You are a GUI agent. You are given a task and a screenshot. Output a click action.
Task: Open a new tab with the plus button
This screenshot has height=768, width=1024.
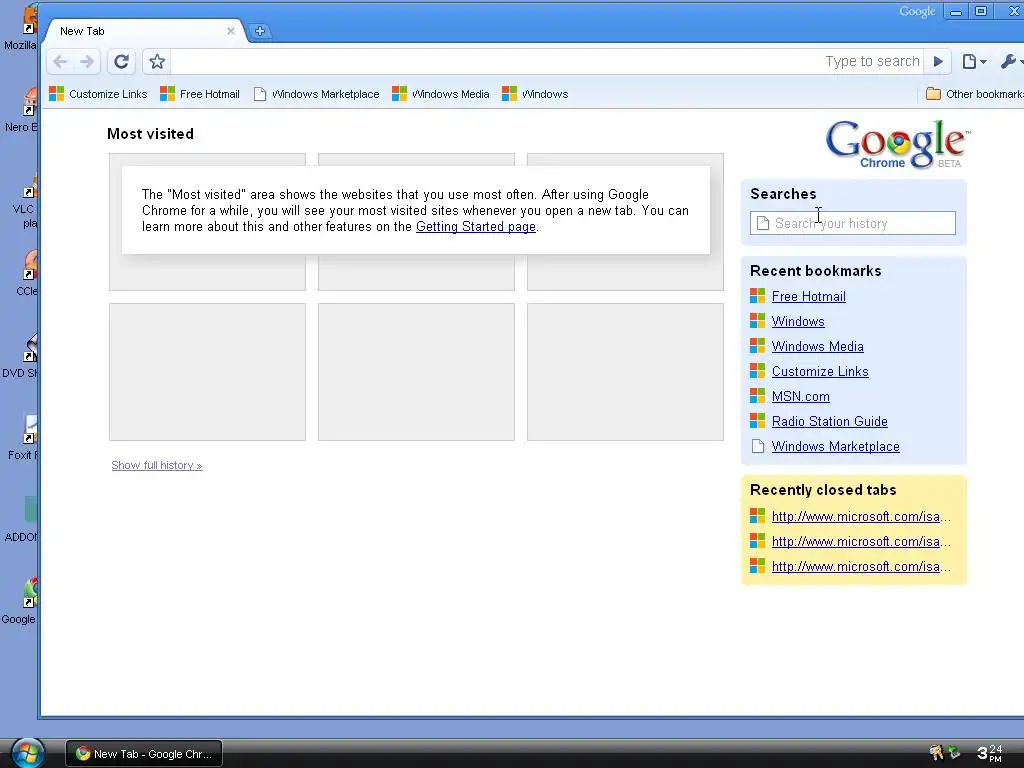(259, 31)
